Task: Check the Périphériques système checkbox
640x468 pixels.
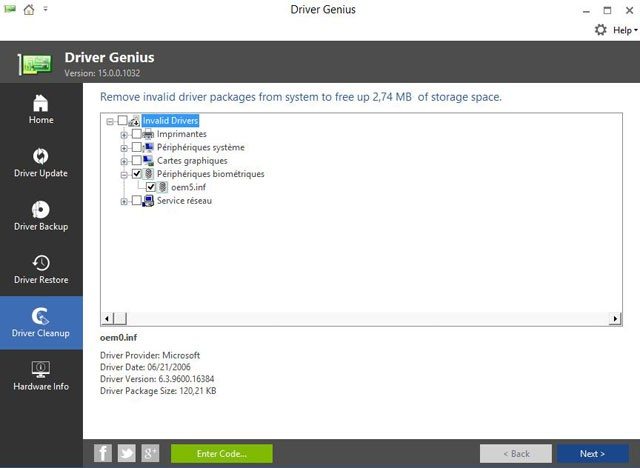Action: click(x=137, y=147)
